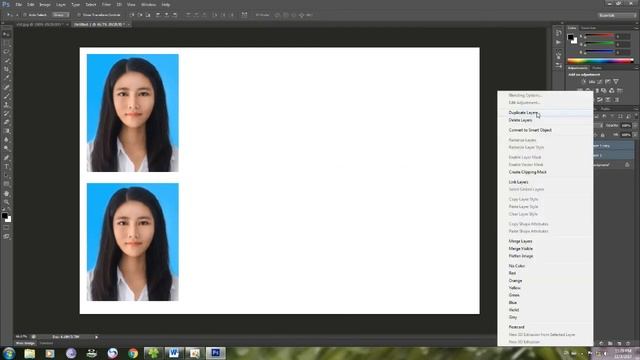Select the Eraser tool
Screen dimensions: 640x360
coord(7,122)
